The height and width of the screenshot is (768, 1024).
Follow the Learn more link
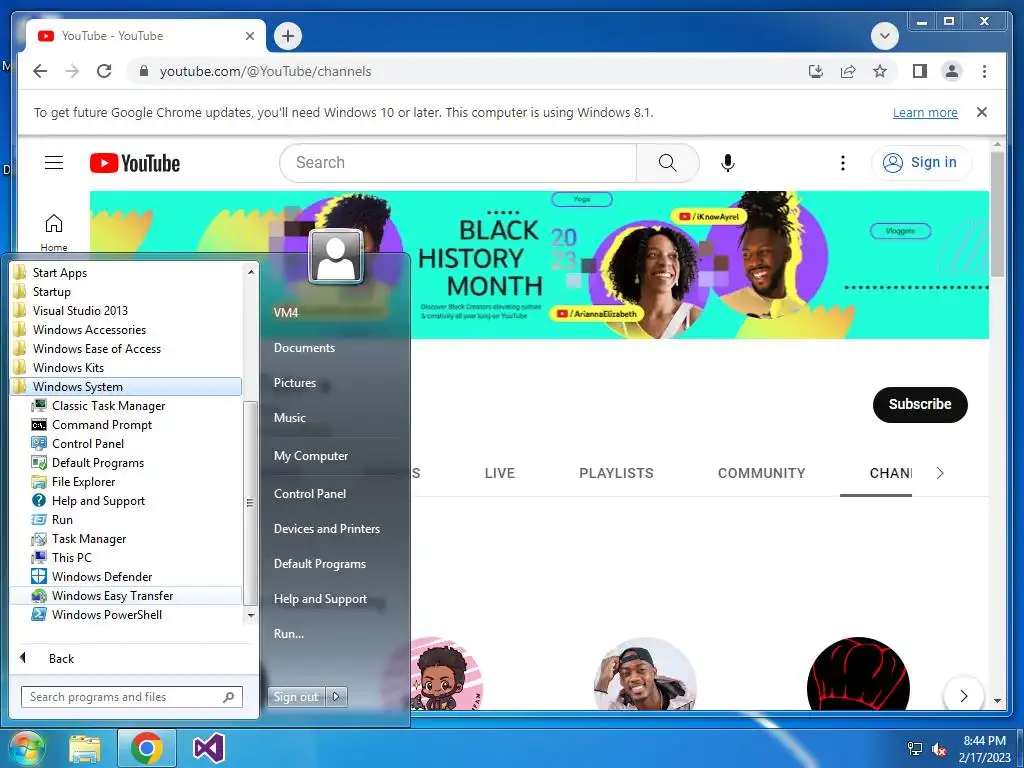(925, 113)
